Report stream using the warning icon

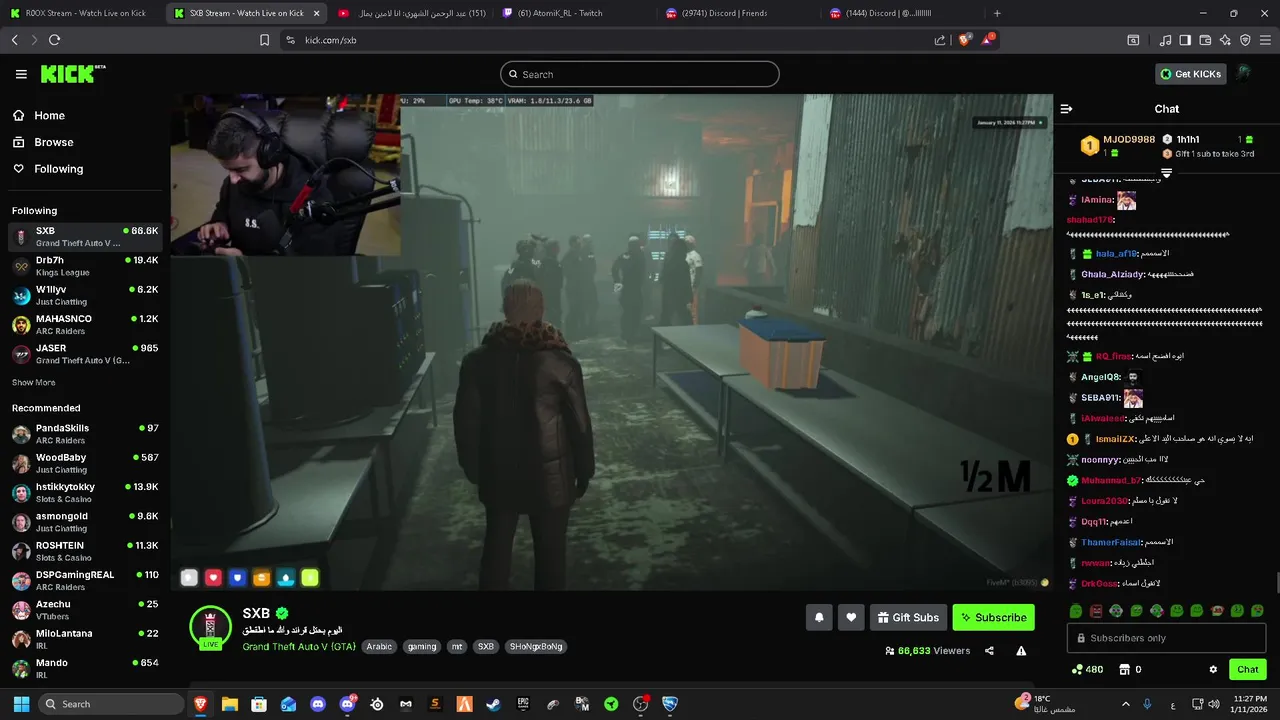point(1021,650)
